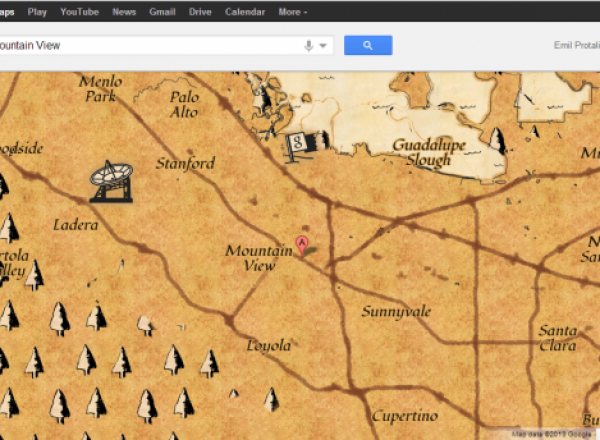The image size is (600, 440).
Task: Open YouTube in the top bar
Action: [x=80, y=12]
